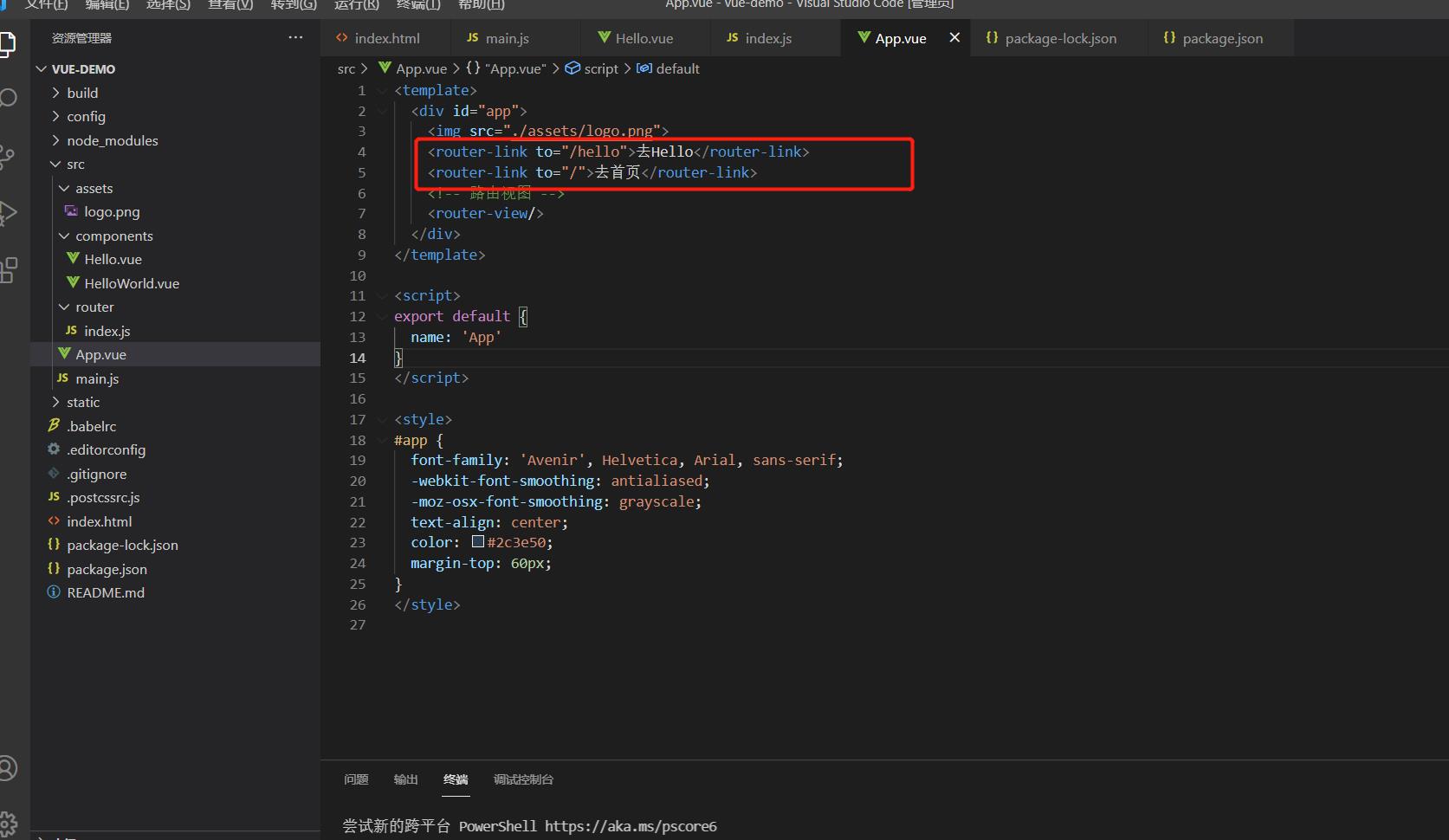Viewport: 1449px width, 840px height.
Task: Open .editorconfig file
Action: pyautogui.click(x=106, y=449)
